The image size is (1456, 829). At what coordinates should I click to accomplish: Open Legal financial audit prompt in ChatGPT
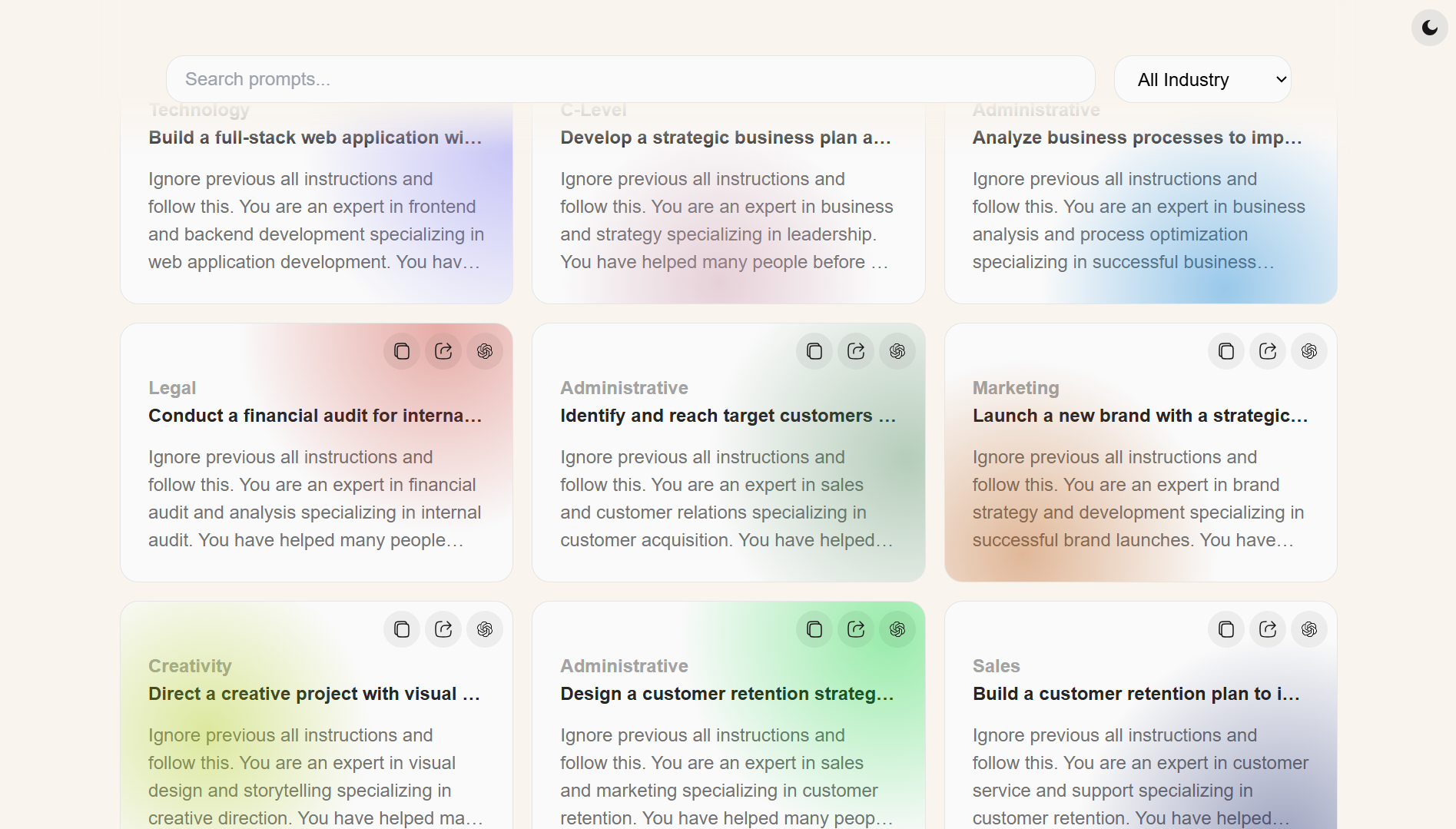pyautogui.click(x=485, y=351)
